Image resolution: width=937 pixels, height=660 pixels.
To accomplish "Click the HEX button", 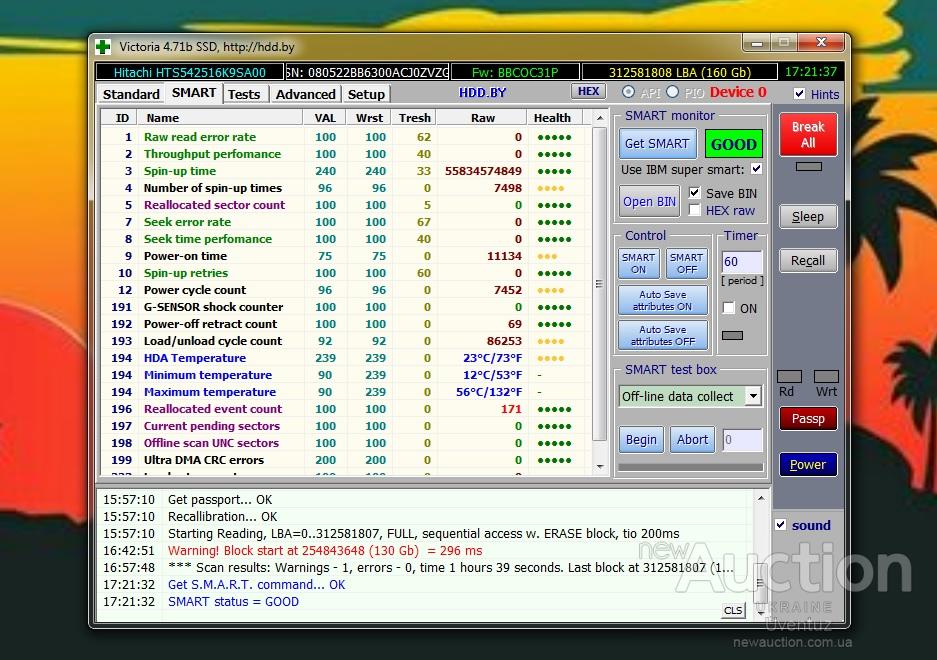I will 588,91.
